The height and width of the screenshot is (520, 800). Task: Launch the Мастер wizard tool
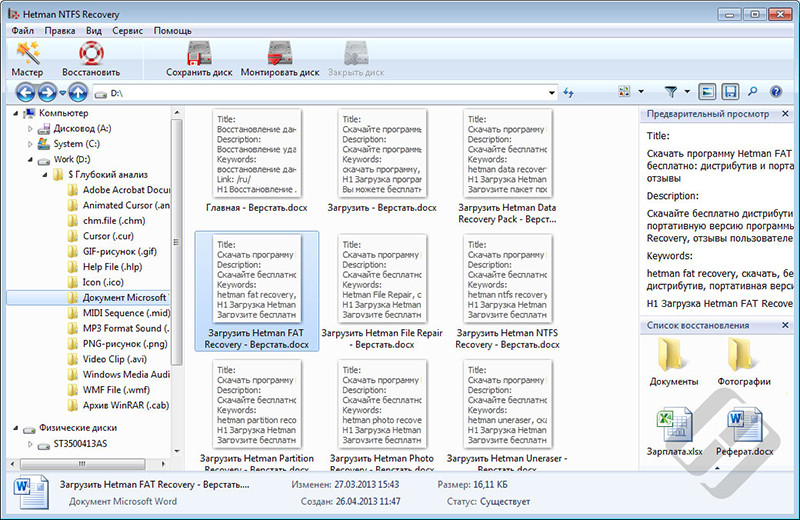tap(28, 59)
